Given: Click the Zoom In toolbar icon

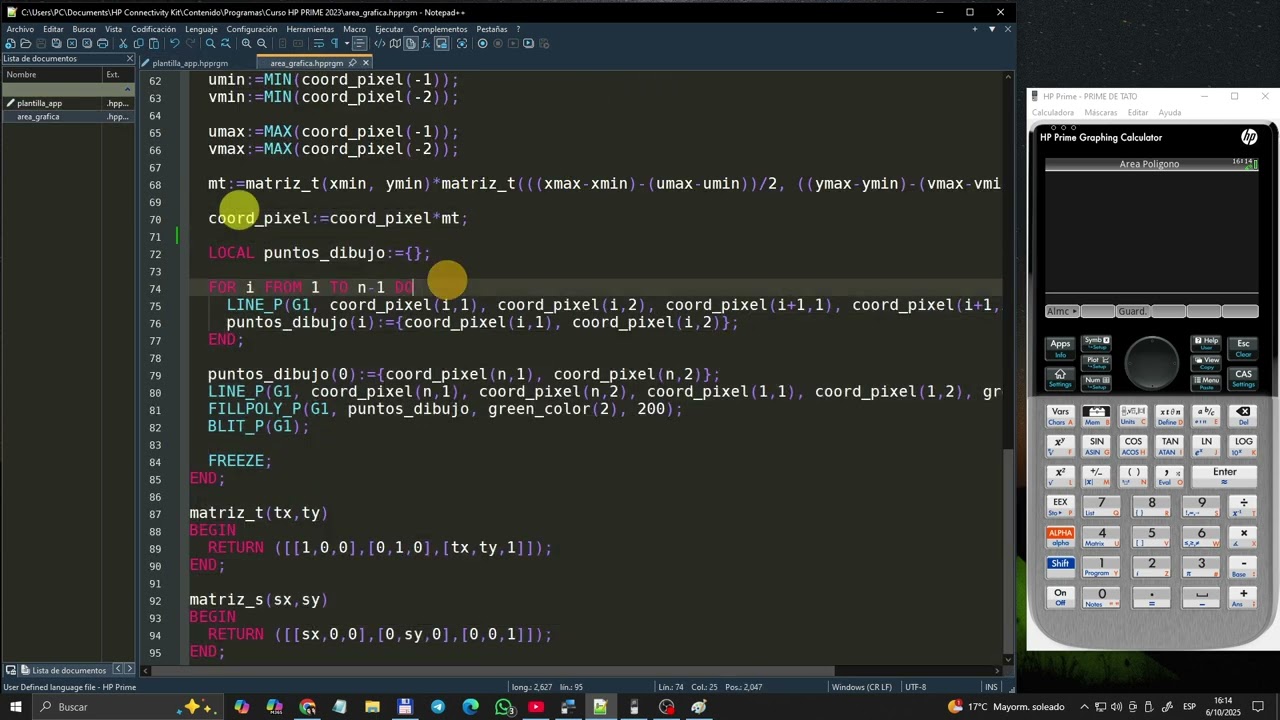Looking at the screenshot, I should 246,43.
